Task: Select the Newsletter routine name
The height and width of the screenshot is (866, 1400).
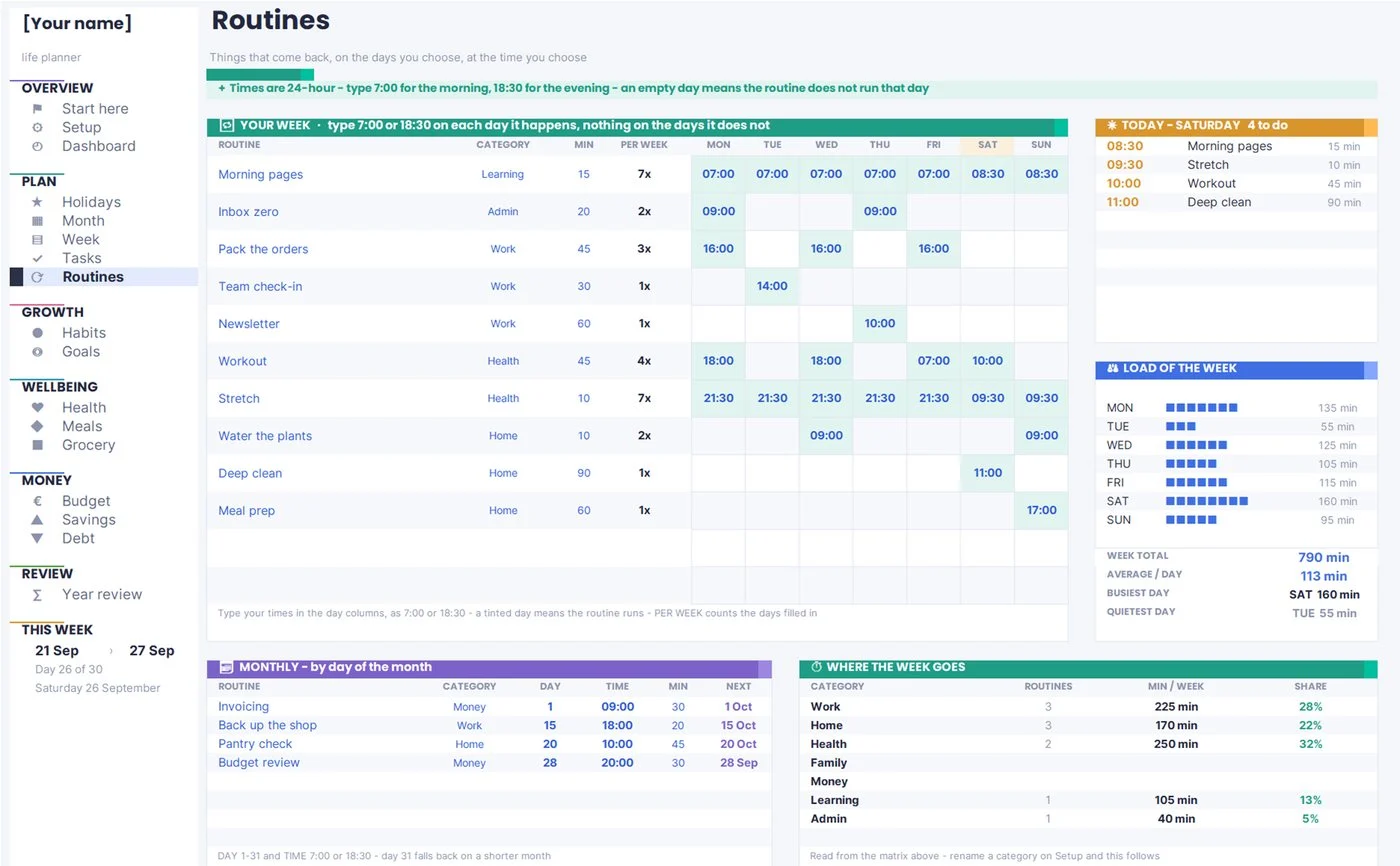Action: pos(249,324)
